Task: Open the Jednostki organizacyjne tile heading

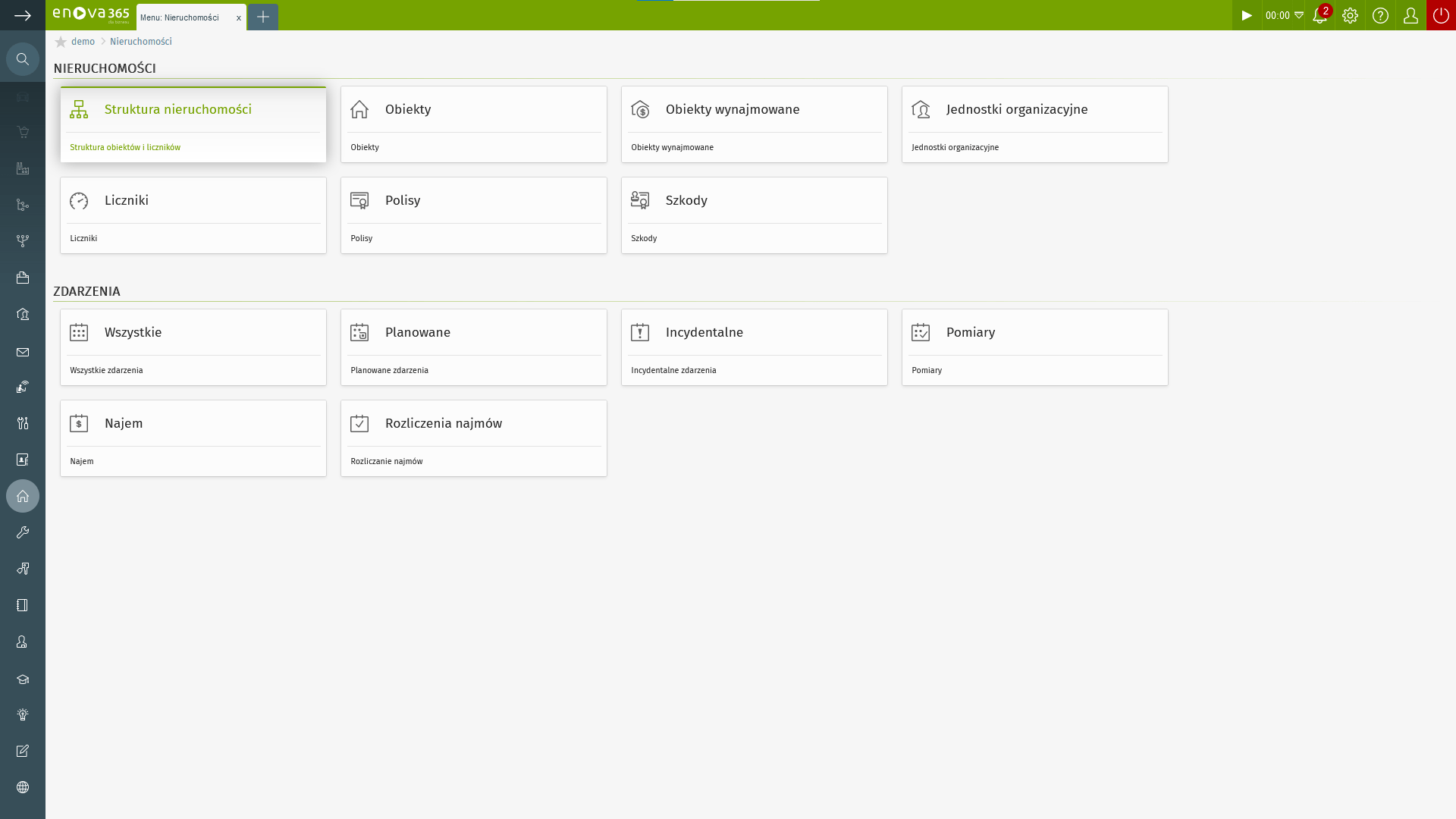Action: pyautogui.click(x=1017, y=109)
